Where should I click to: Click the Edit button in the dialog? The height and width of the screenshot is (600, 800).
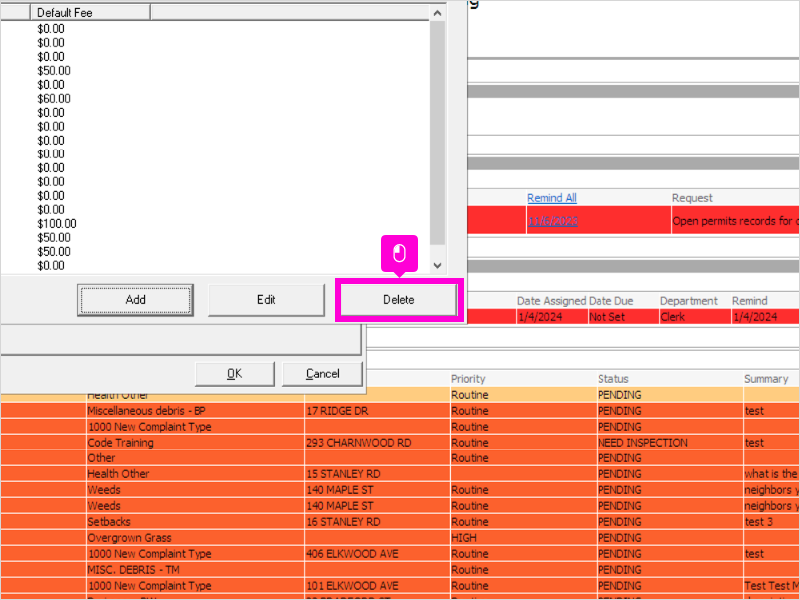pos(266,300)
